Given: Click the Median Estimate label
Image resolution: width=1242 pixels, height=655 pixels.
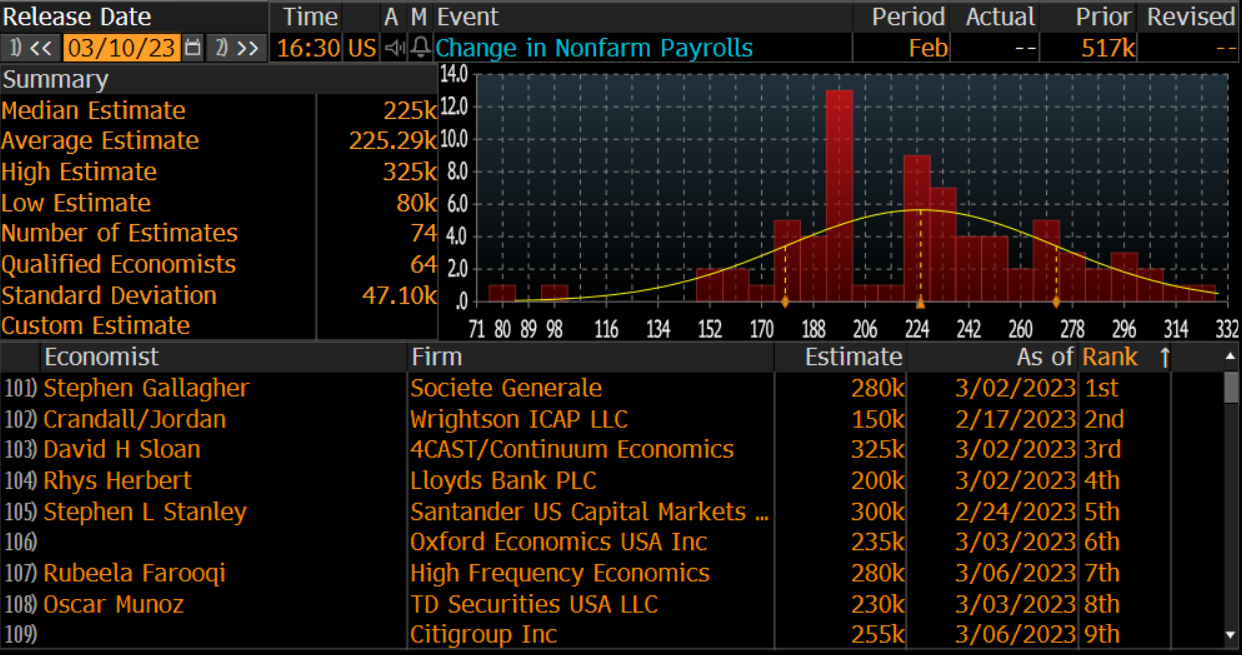Looking at the screenshot, I should point(94,110).
